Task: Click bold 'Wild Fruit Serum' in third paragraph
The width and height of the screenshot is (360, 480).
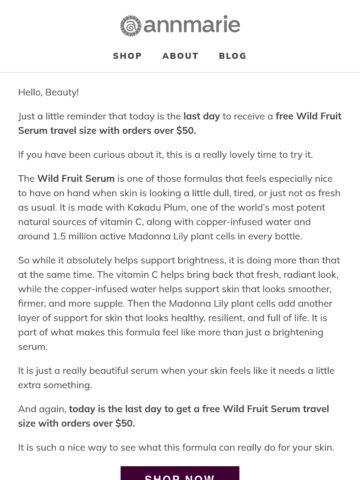Action: pos(76,178)
